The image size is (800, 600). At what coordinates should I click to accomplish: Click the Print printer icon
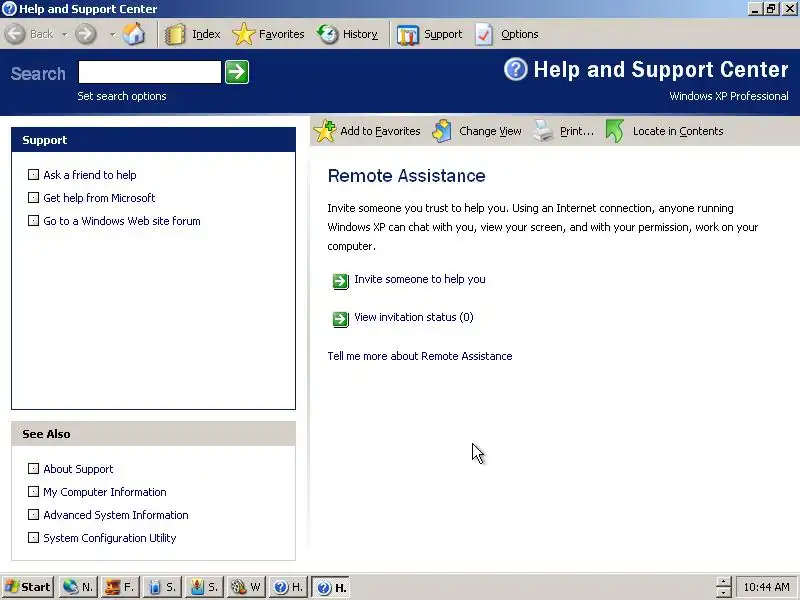(543, 131)
